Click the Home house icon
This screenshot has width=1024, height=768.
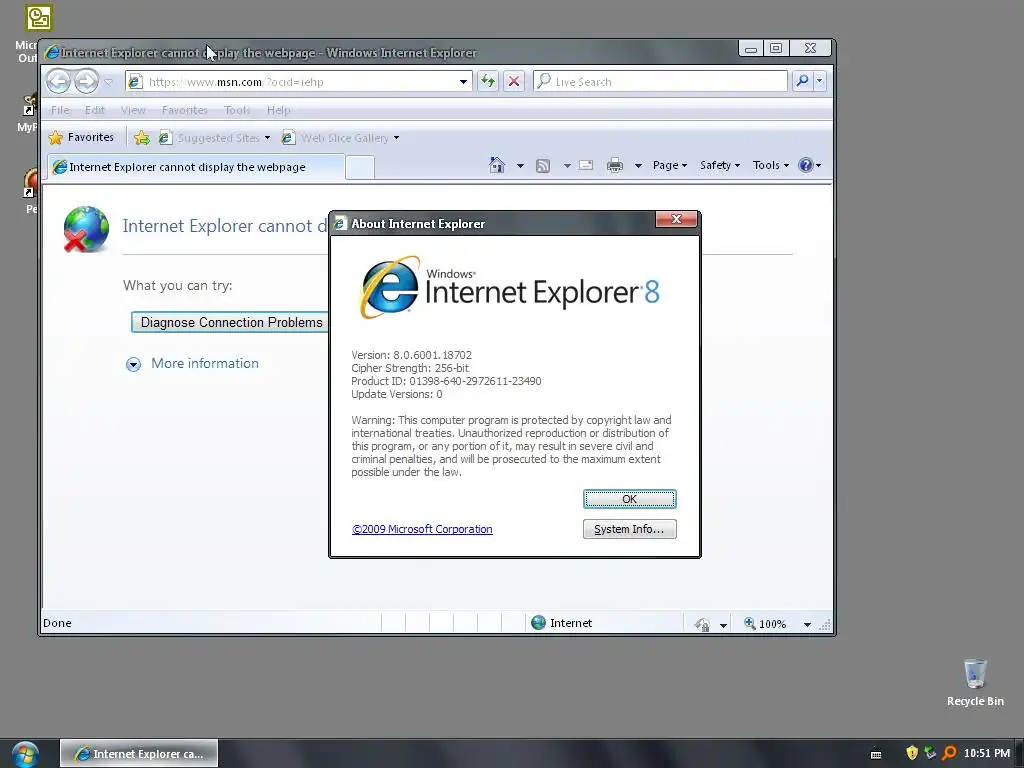point(497,165)
